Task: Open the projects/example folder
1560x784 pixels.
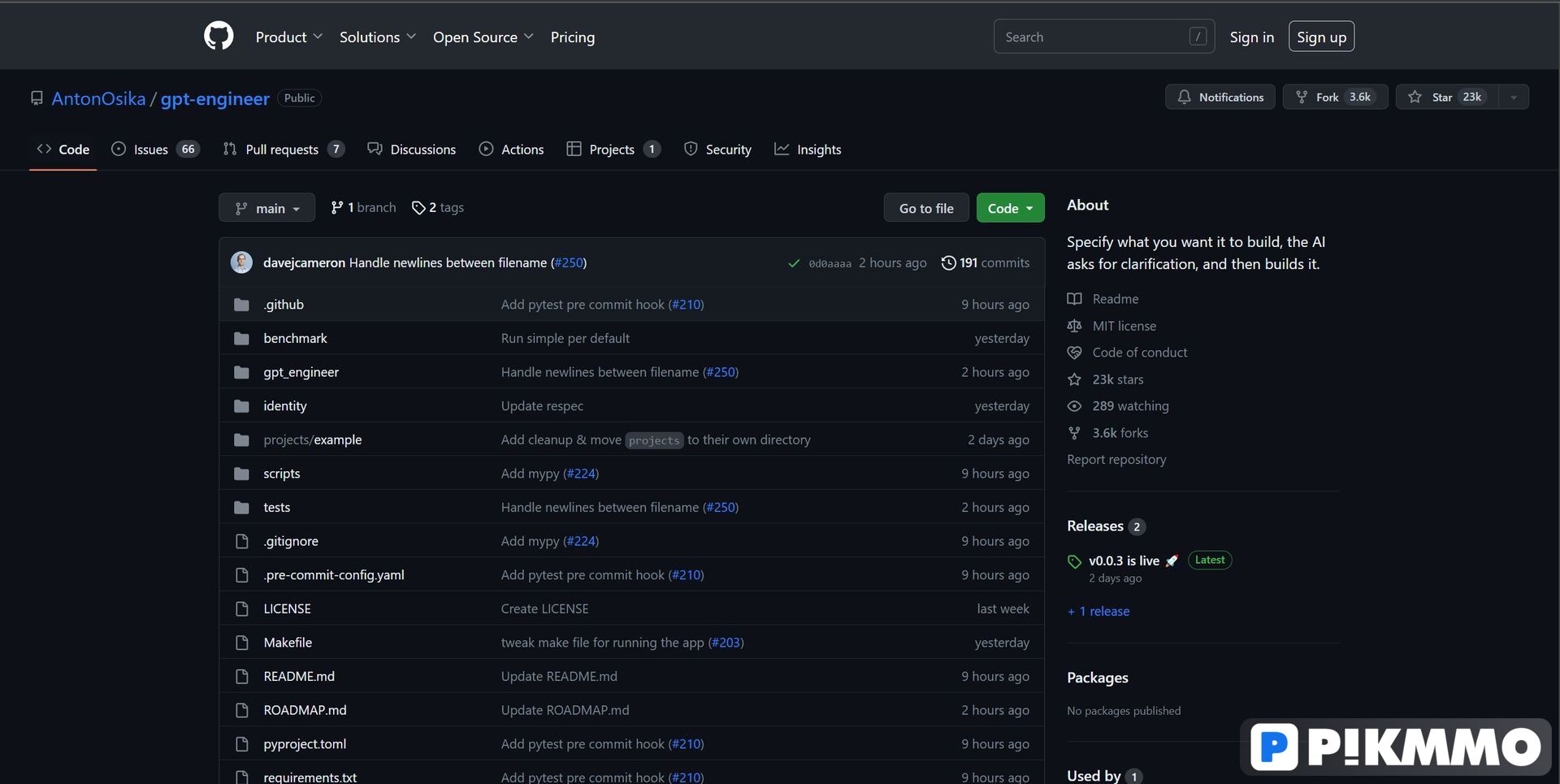Action: (313, 440)
